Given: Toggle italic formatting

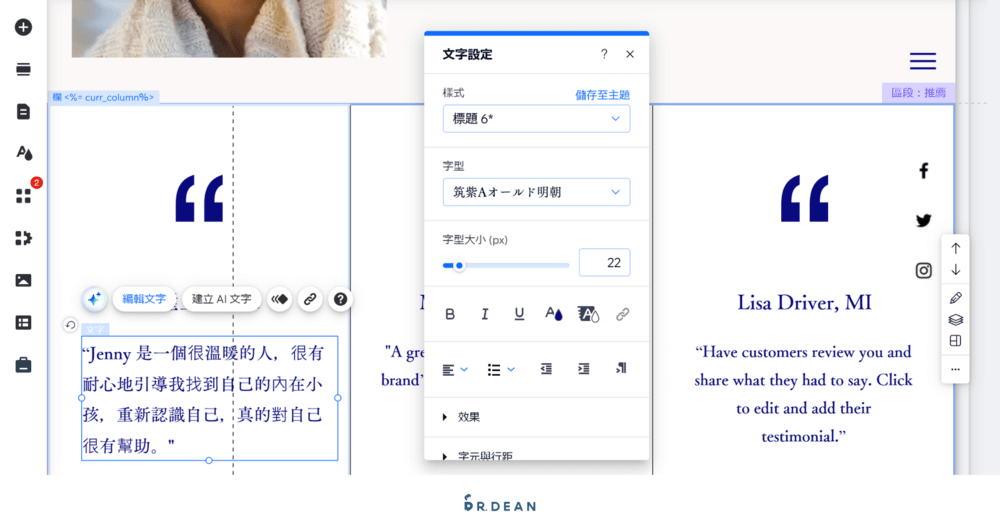Looking at the screenshot, I should 485,314.
